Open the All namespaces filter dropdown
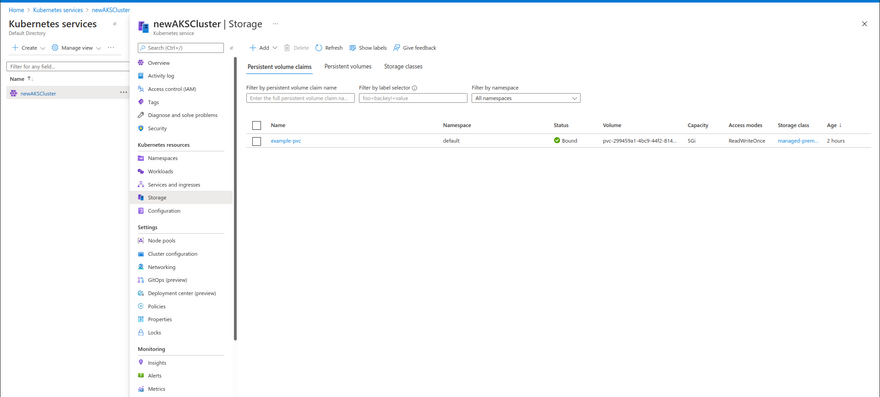The image size is (880, 397). [x=526, y=98]
